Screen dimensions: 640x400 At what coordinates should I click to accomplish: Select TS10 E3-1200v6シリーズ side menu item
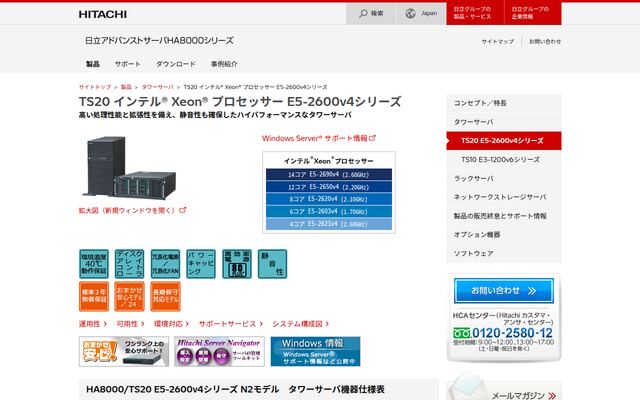504,160
